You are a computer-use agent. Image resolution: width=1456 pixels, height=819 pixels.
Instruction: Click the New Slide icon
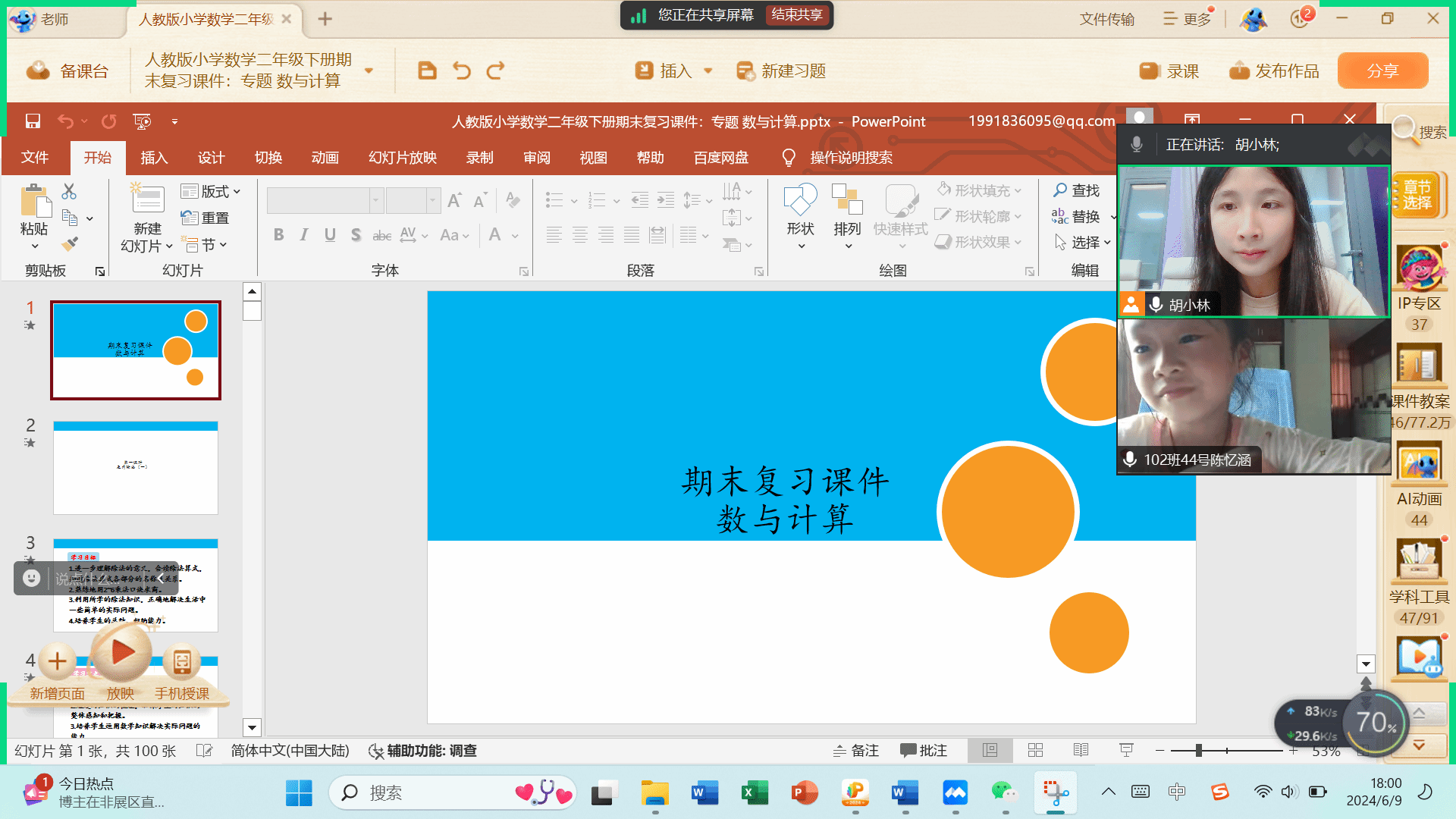[147, 200]
